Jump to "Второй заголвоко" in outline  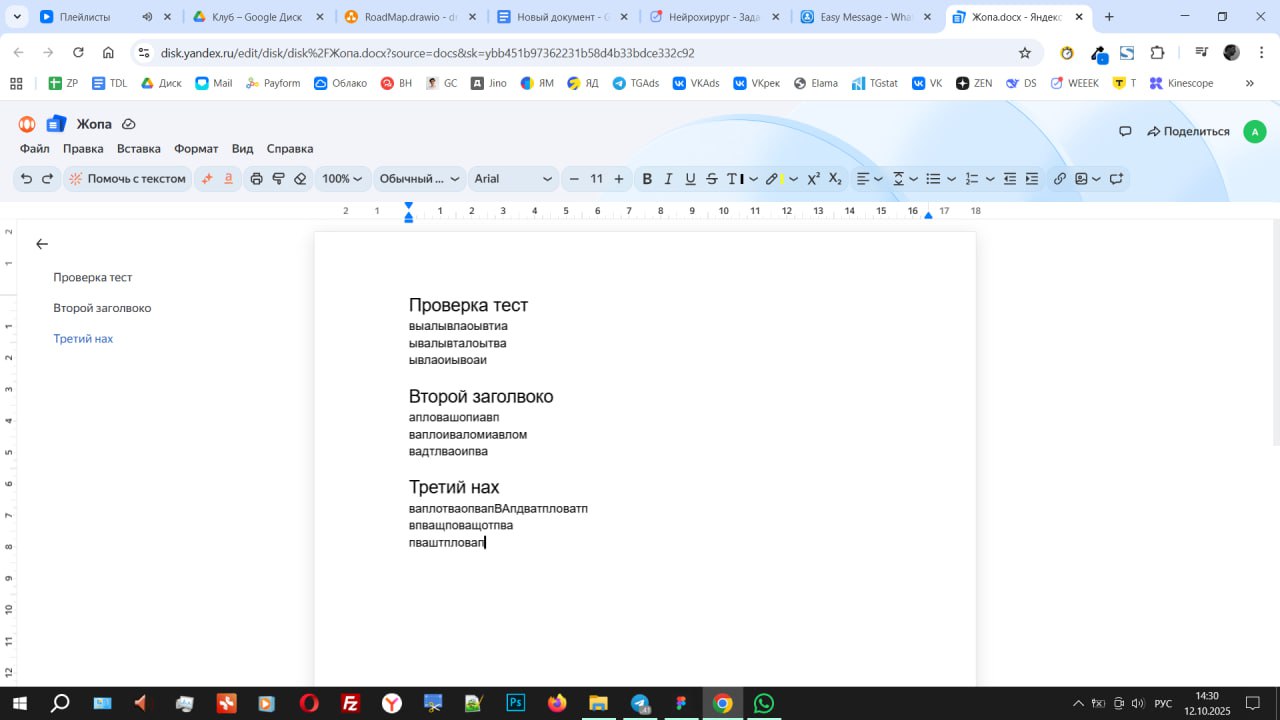point(102,308)
